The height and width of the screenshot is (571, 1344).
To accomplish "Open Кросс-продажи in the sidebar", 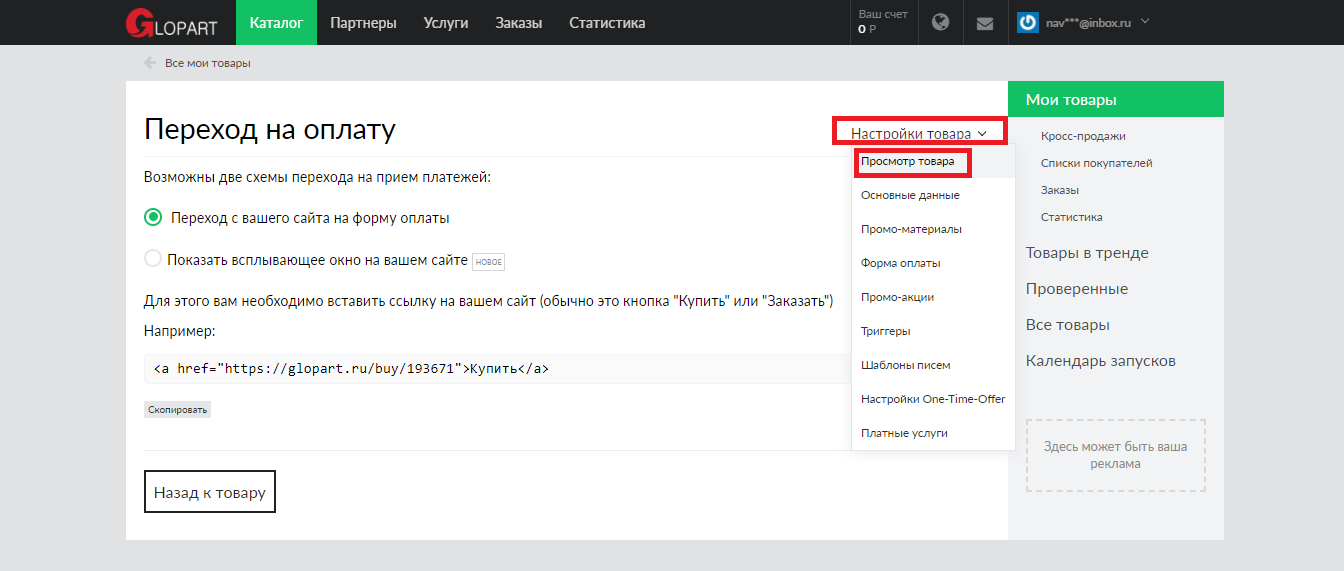I will coord(1082,136).
